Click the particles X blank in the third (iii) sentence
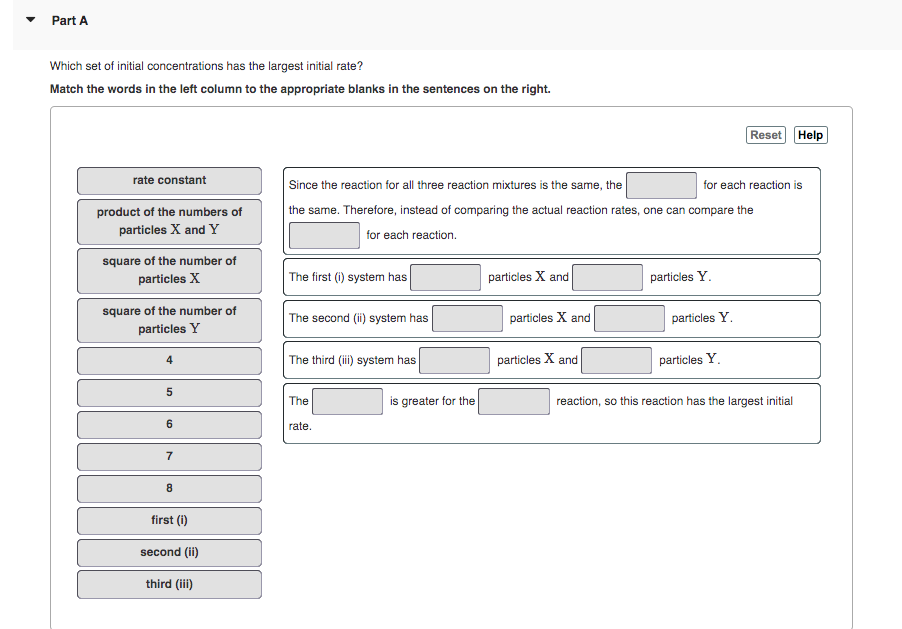The image size is (902, 629). tap(454, 359)
